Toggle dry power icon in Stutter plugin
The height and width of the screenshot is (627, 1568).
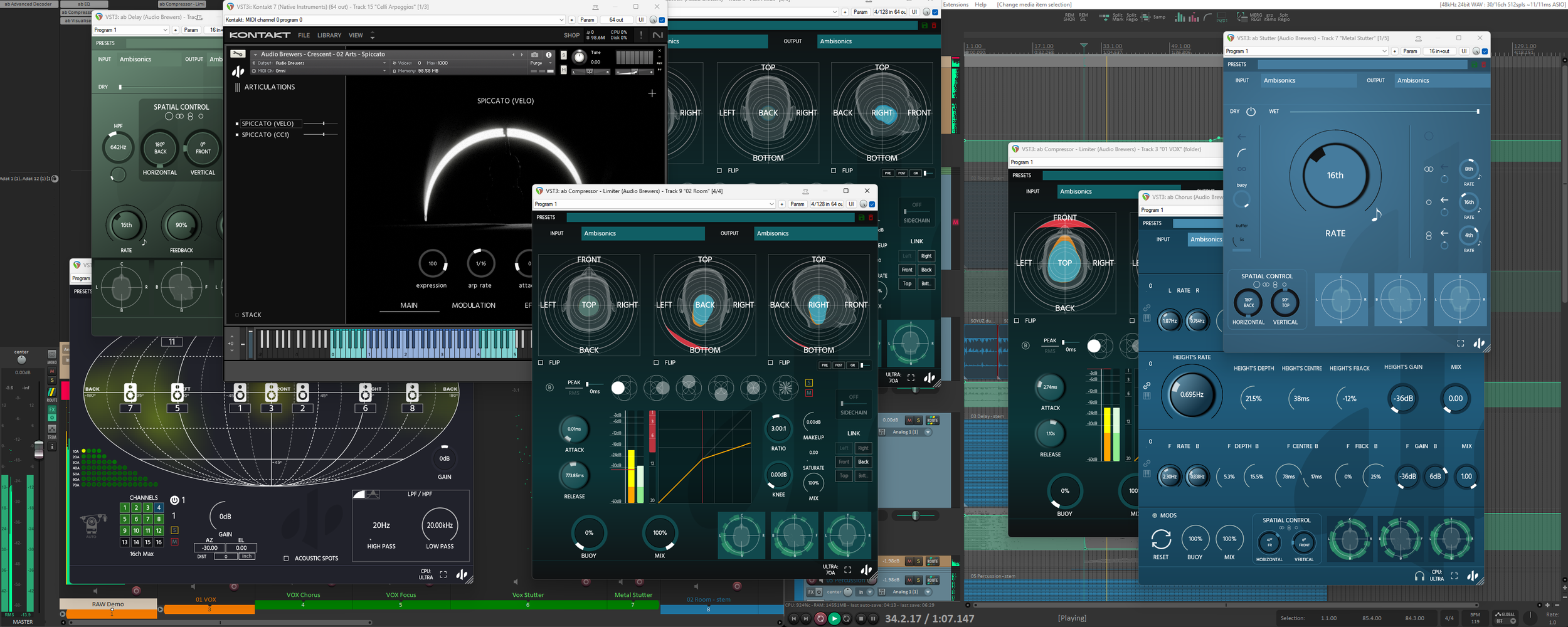tap(1251, 112)
